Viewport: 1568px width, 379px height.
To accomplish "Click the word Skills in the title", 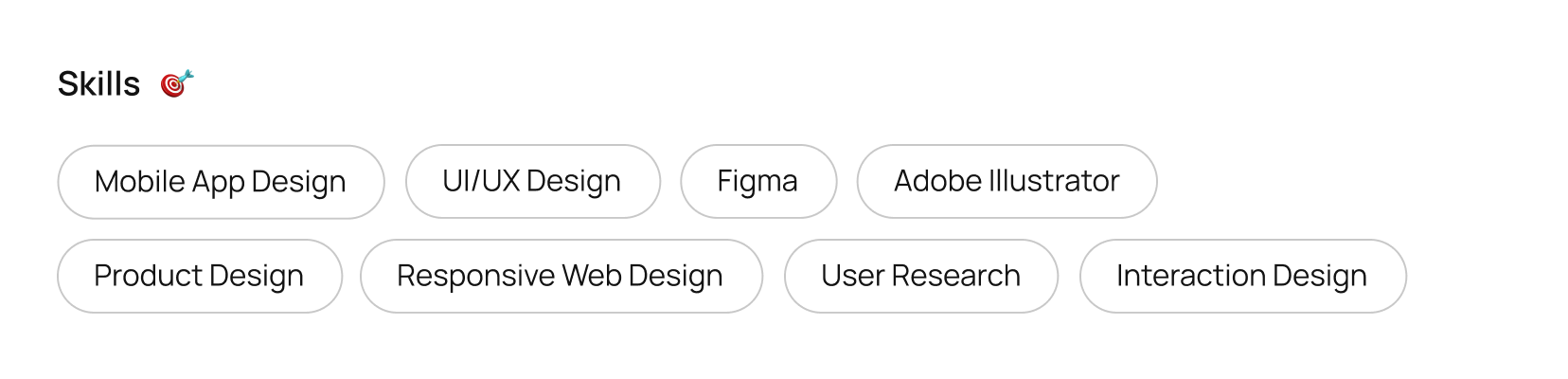I will point(98,84).
